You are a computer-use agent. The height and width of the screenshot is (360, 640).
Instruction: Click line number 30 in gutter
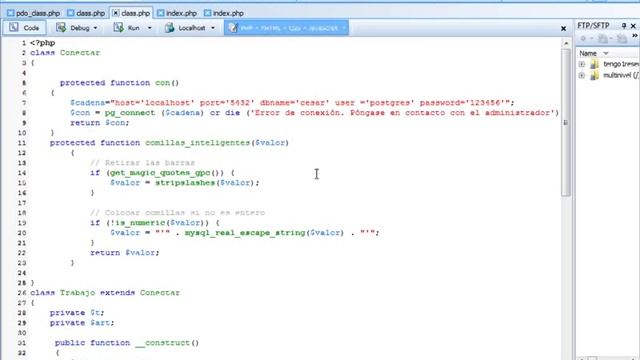[x=22, y=333]
